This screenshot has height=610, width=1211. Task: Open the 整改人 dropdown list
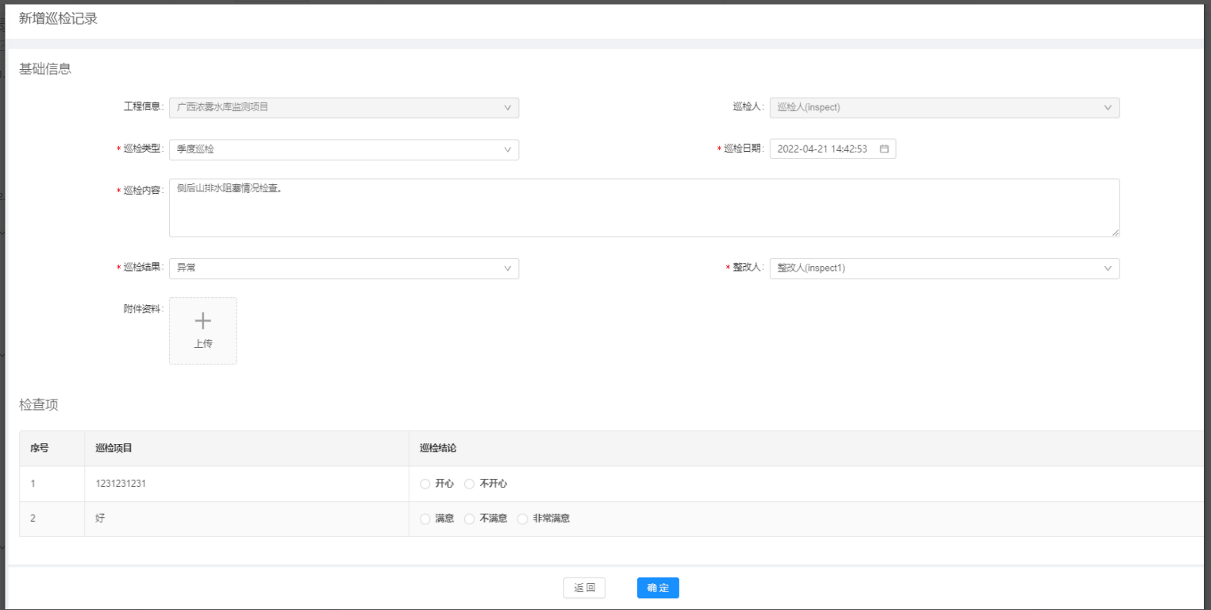[x=943, y=268]
